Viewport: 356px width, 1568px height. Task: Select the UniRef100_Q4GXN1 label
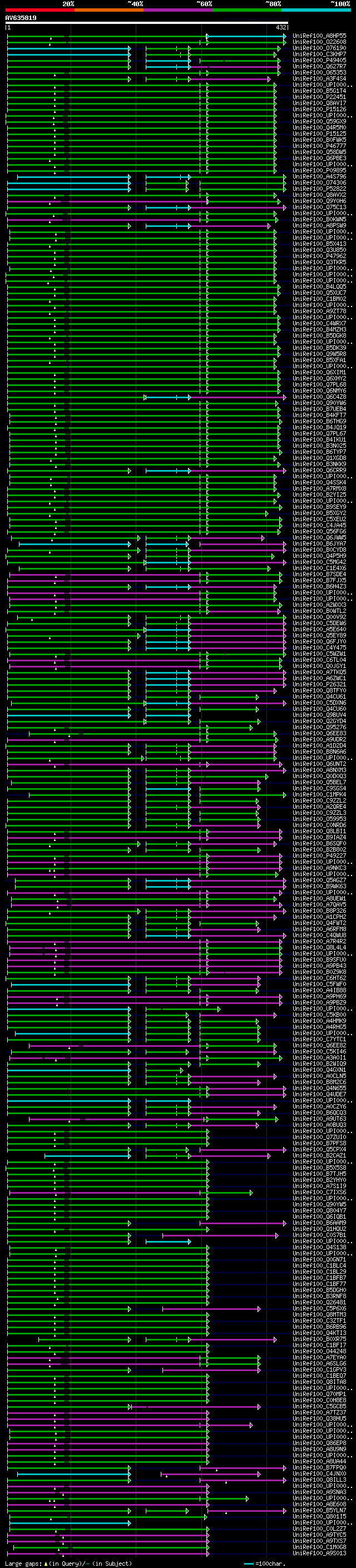(319, 1070)
